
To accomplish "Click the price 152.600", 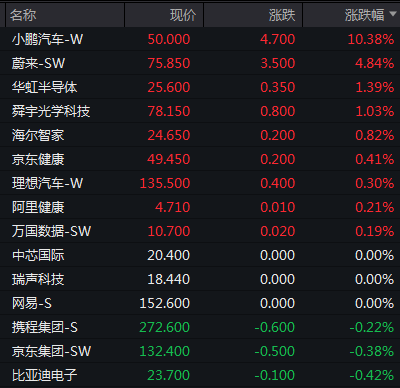I will pos(165,303).
